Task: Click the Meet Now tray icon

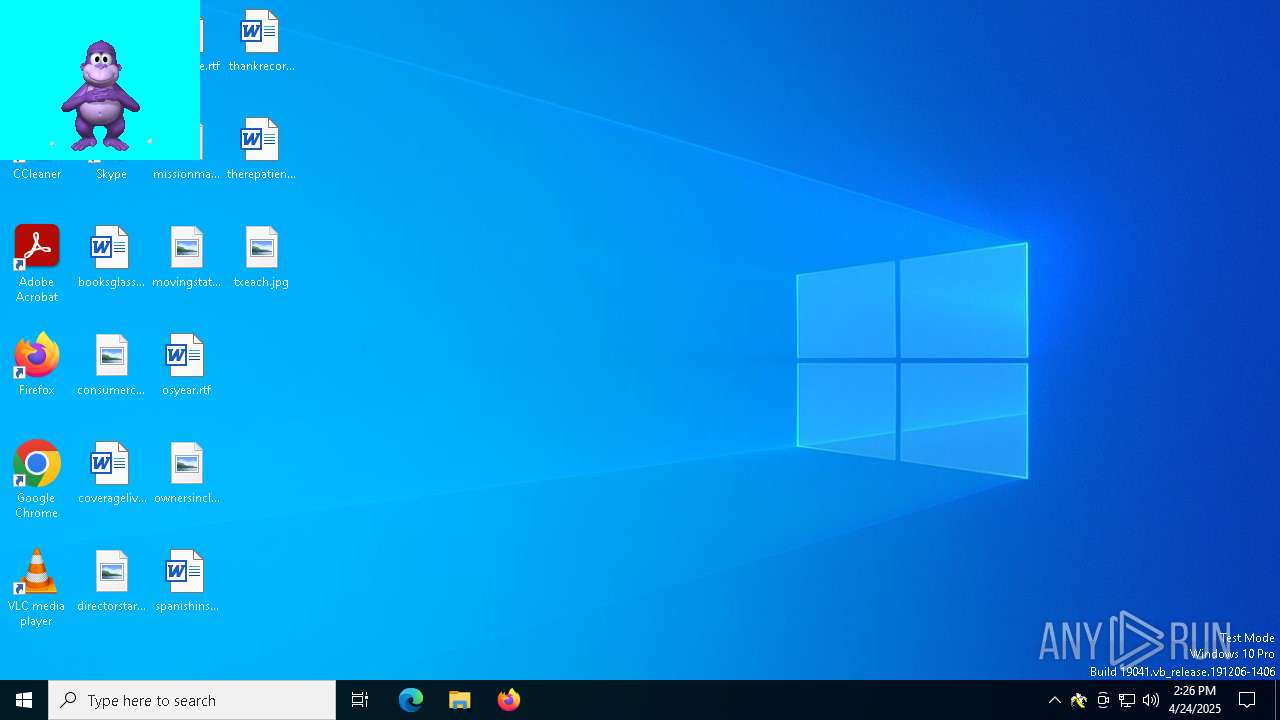Action: [1103, 700]
